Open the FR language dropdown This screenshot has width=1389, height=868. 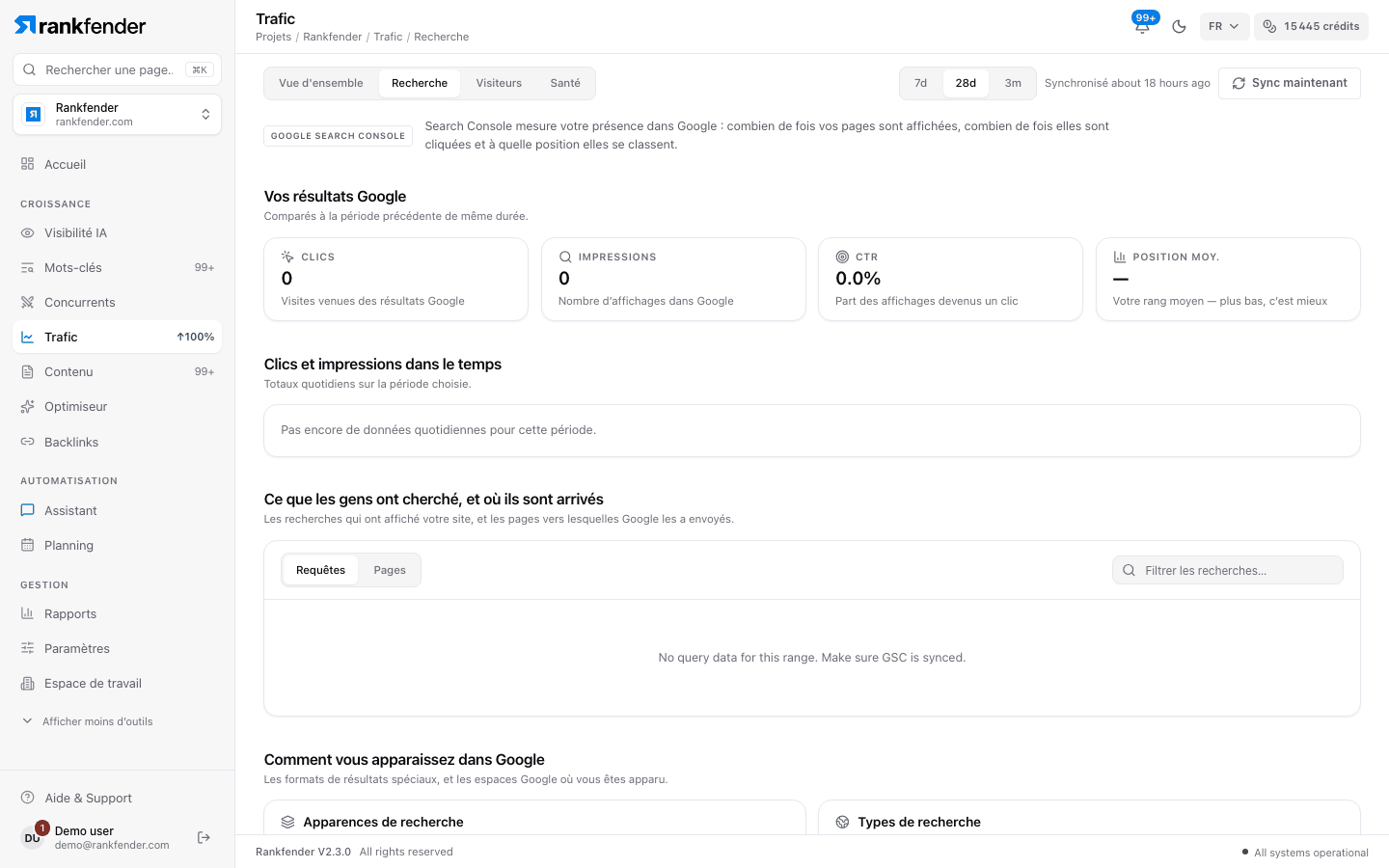point(1224,26)
